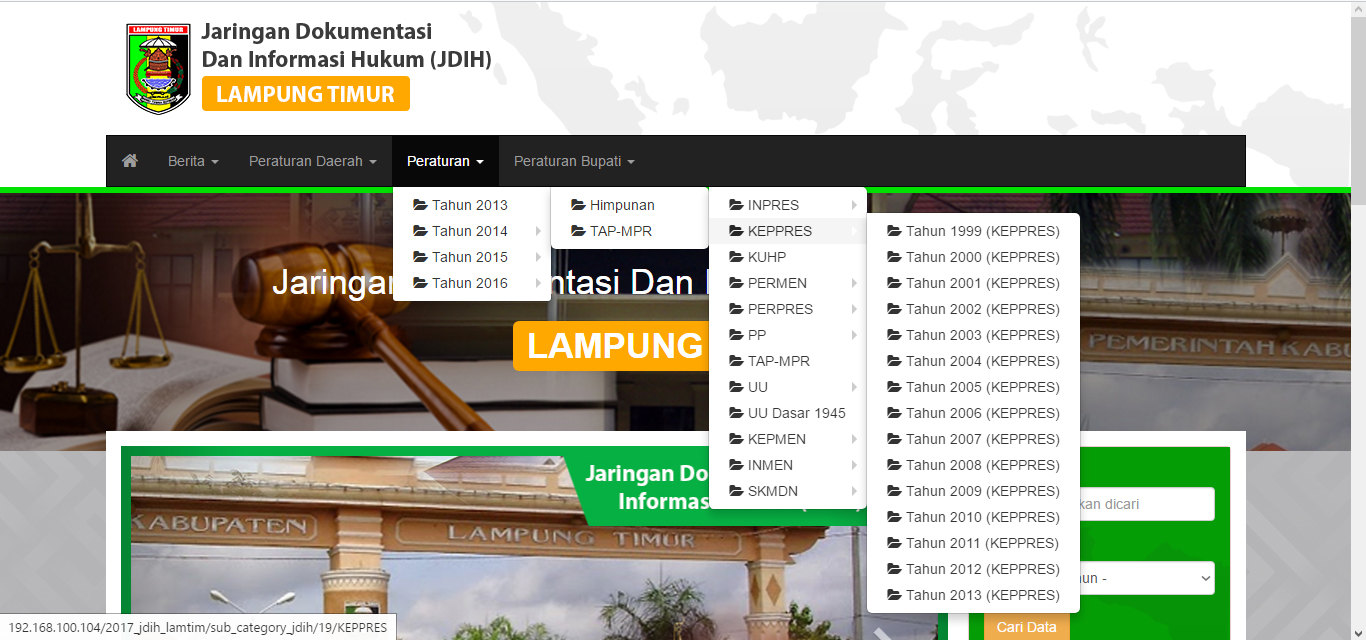Click the Jaringan Dokumentasi Dan Informasi Hukum title
The height and width of the screenshot is (640, 1366).
[x=346, y=46]
